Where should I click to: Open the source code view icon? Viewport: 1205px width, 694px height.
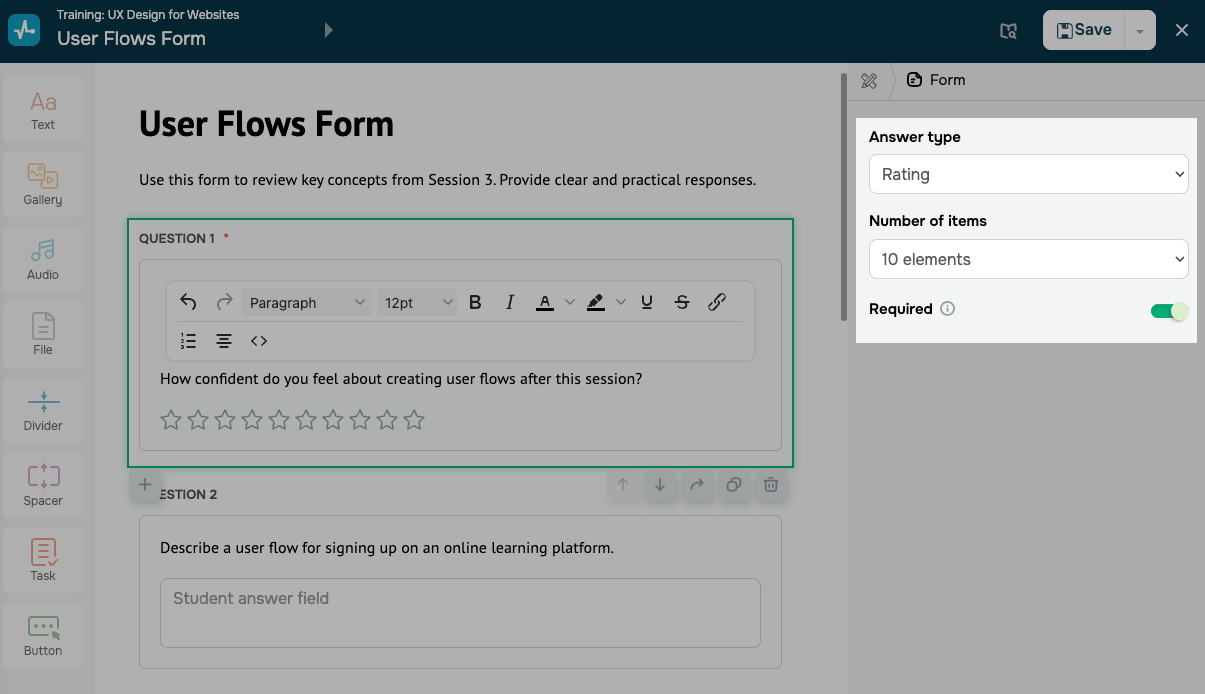click(259, 341)
